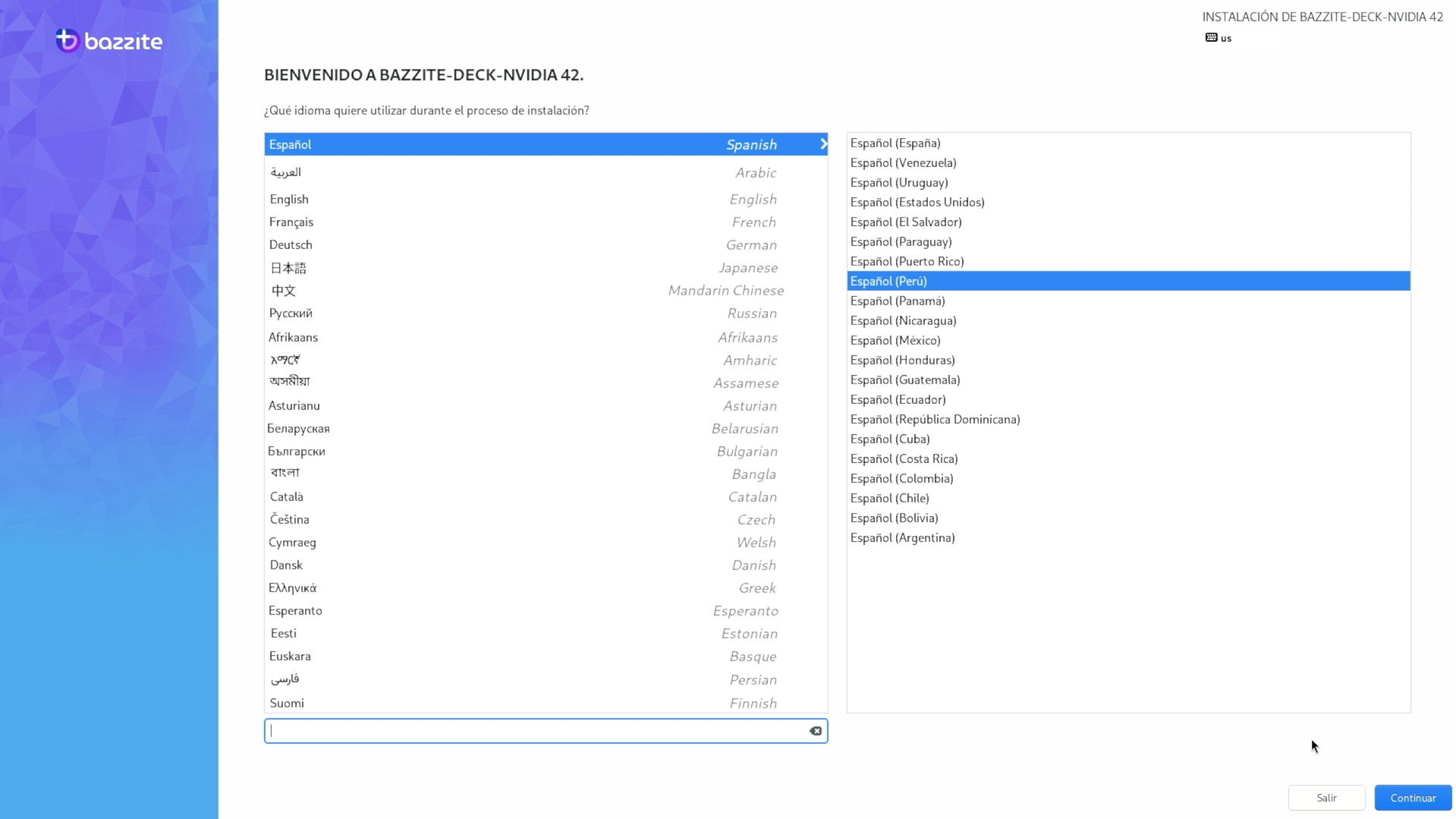The height and width of the screenshot is (819, 1456).
Task: Select Español (Colombia) locale
Action: click(901, 478)
